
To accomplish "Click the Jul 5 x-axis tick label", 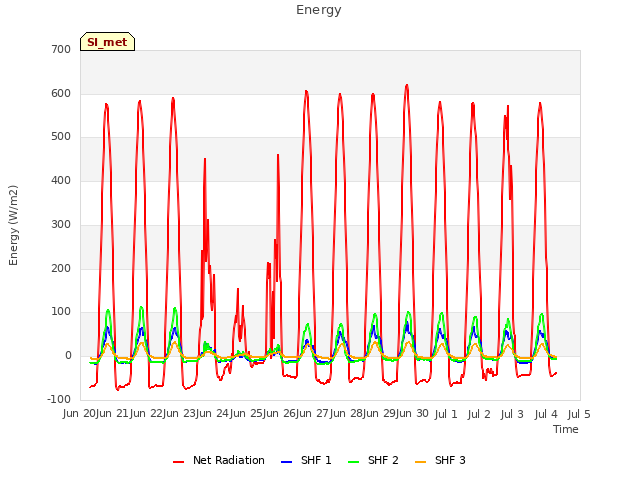I will click(x=579, y=415).
